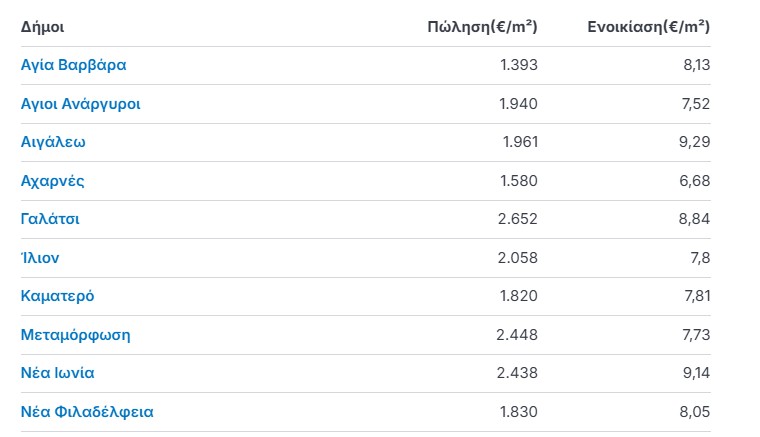
Task: Click the 1.393 sale price cell
Action: point(519,65)
